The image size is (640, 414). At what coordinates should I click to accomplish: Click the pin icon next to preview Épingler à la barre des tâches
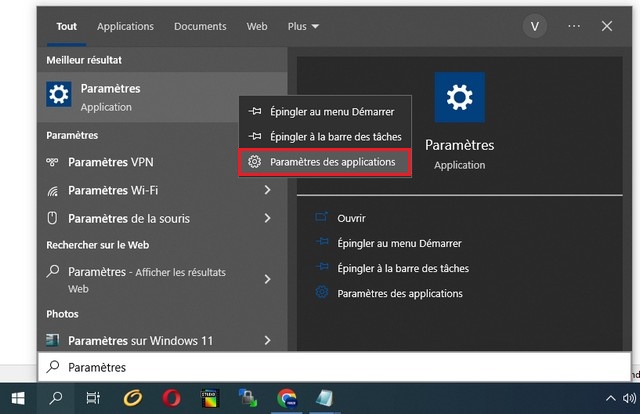(322, 267)
